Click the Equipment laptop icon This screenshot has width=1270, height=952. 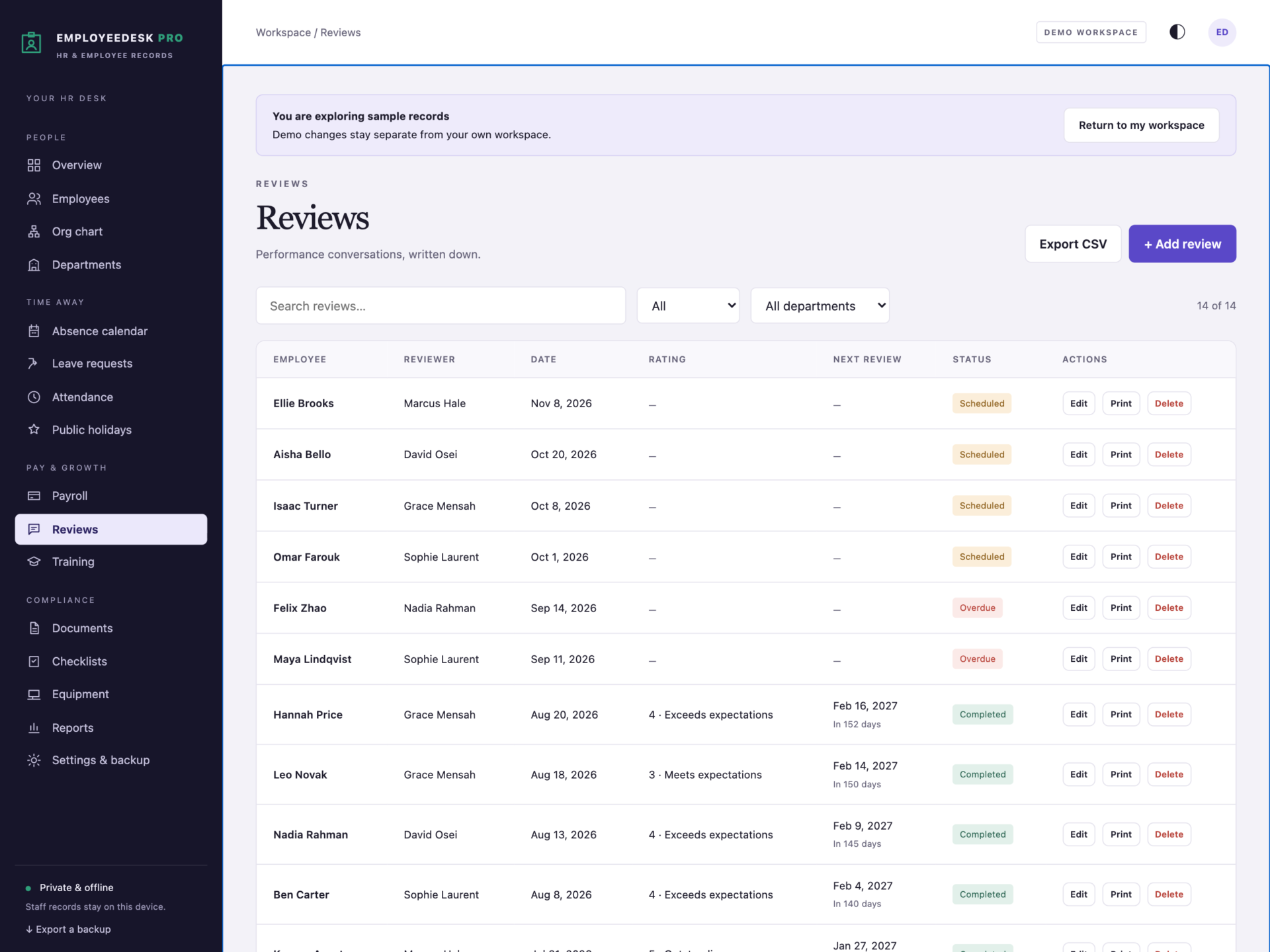tap(34, 694)
